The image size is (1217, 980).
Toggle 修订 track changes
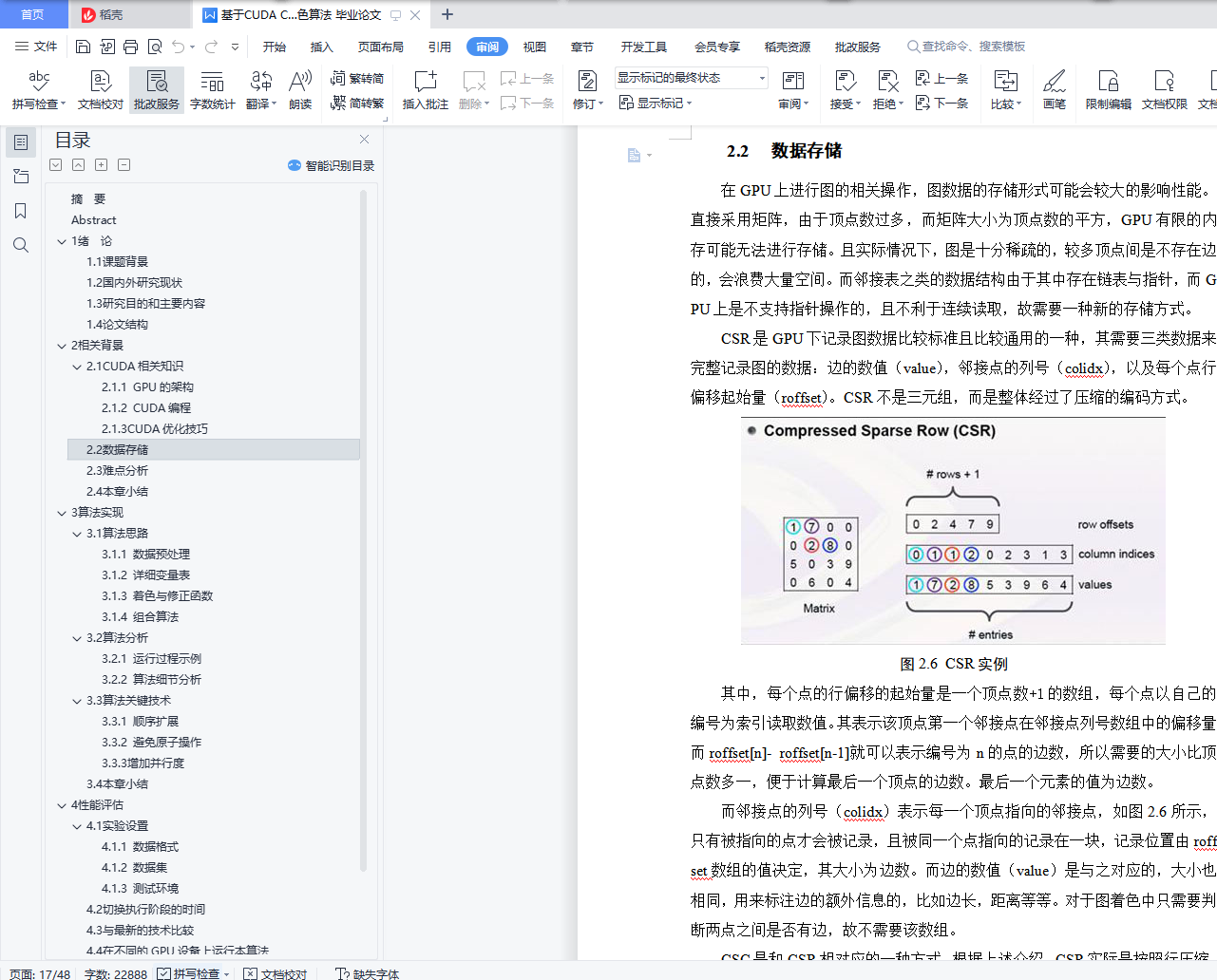588,90
